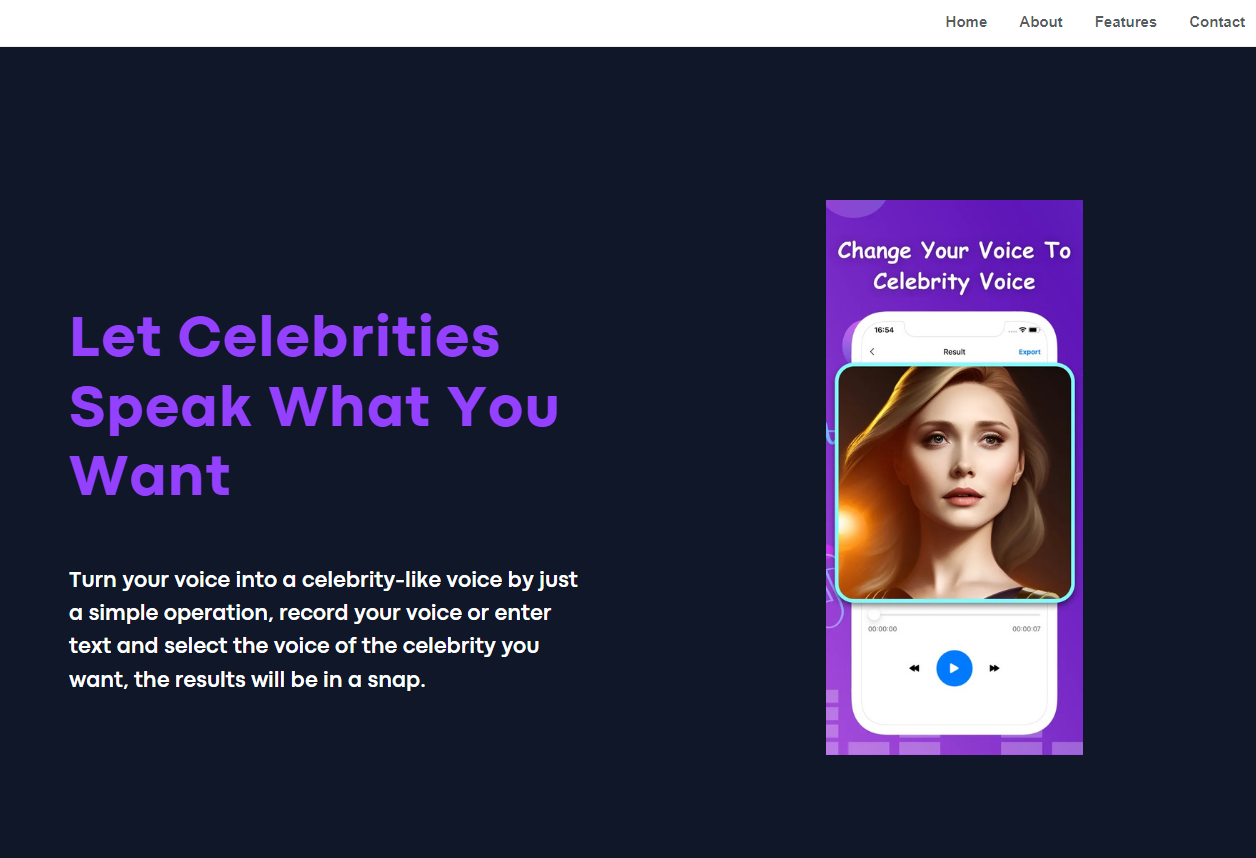
Task: Click the 00:00:00 elapsed time label
Action: [882, 629]
